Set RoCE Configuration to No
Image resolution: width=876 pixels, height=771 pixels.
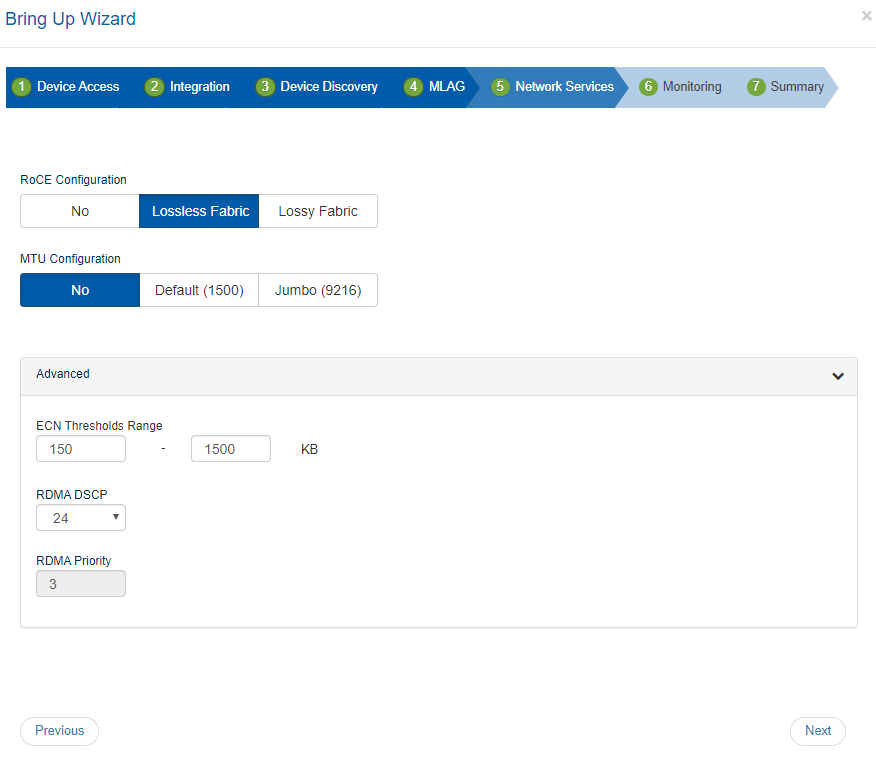click(80, 211)
